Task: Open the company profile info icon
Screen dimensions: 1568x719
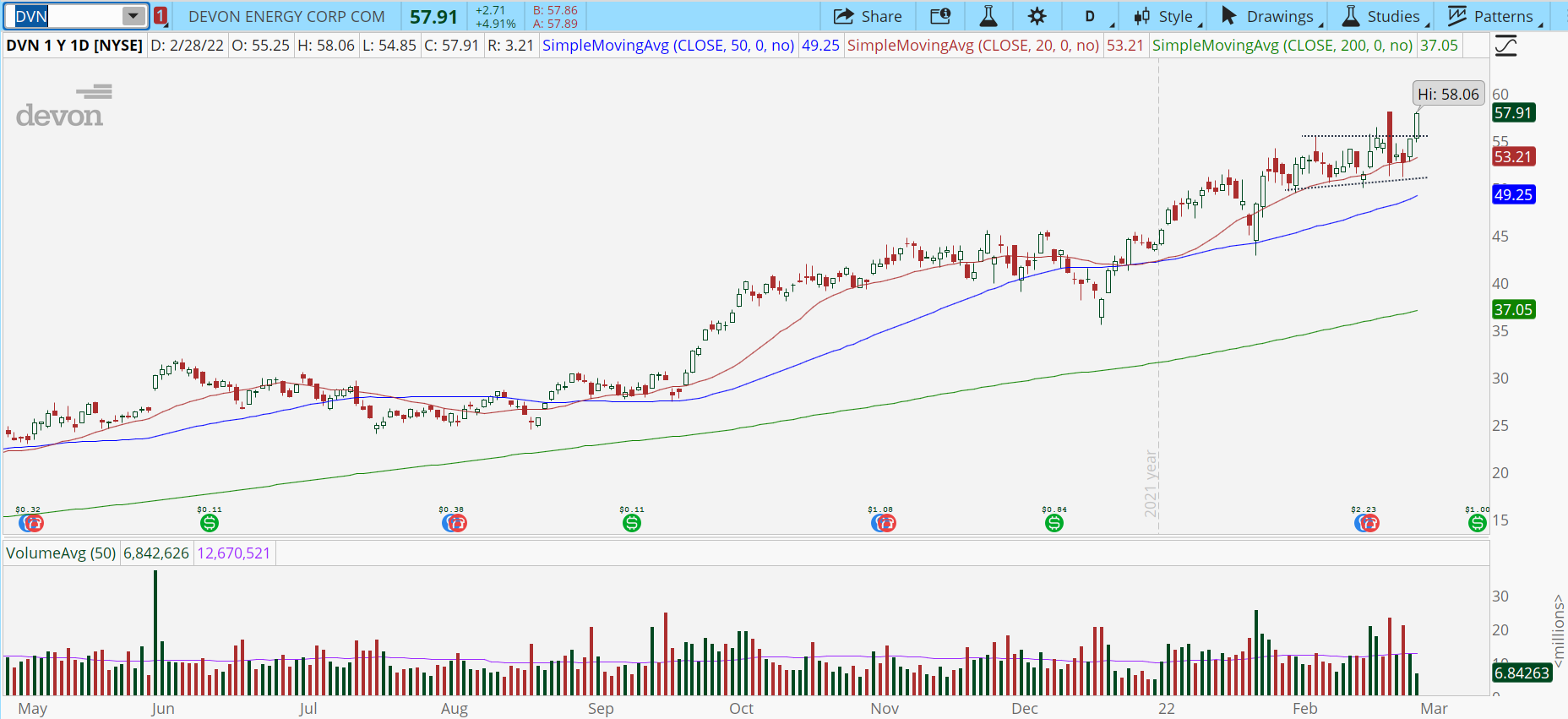Action: pos(939,16)
